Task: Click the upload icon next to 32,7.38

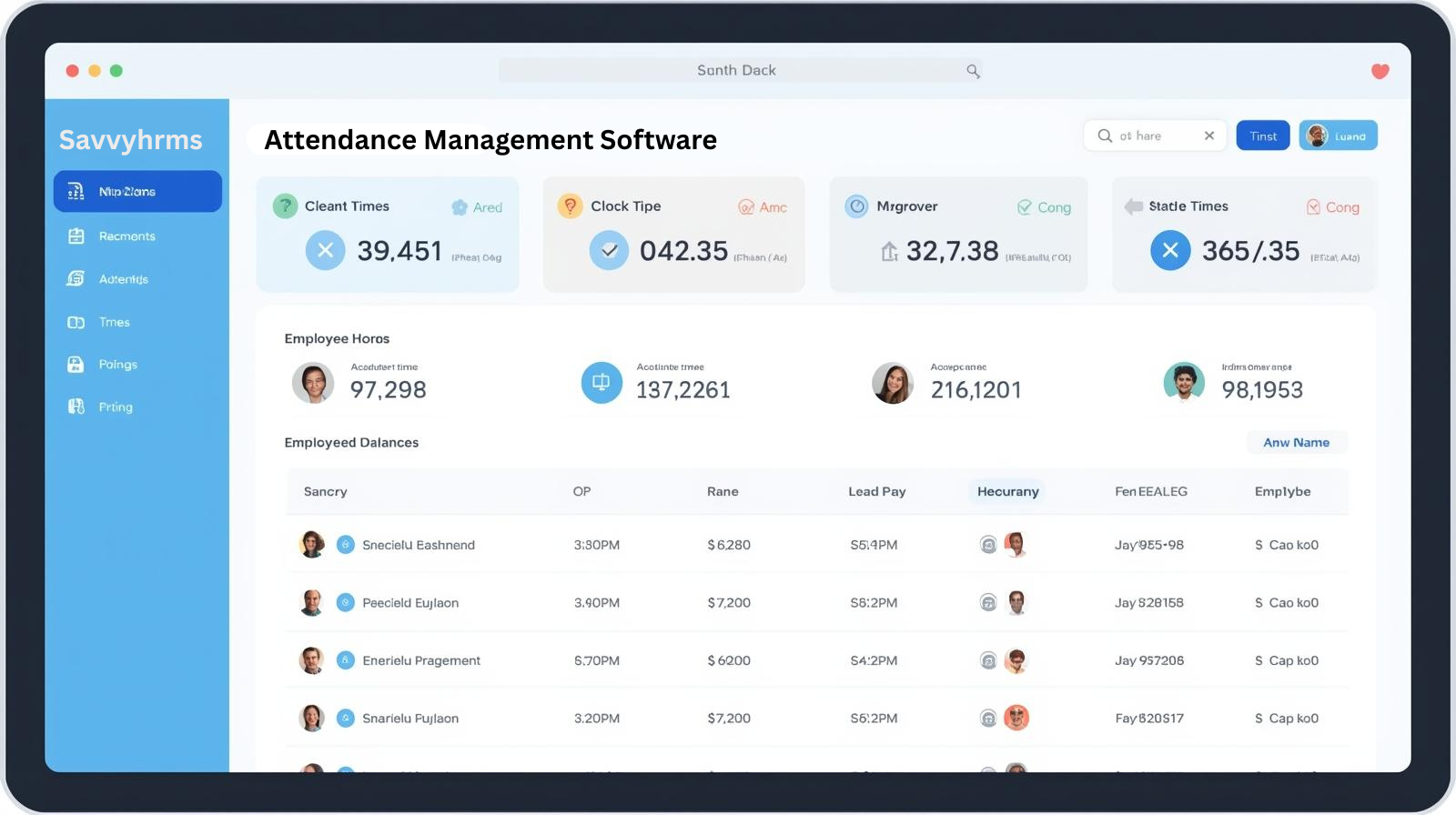Action: (889, 251)
